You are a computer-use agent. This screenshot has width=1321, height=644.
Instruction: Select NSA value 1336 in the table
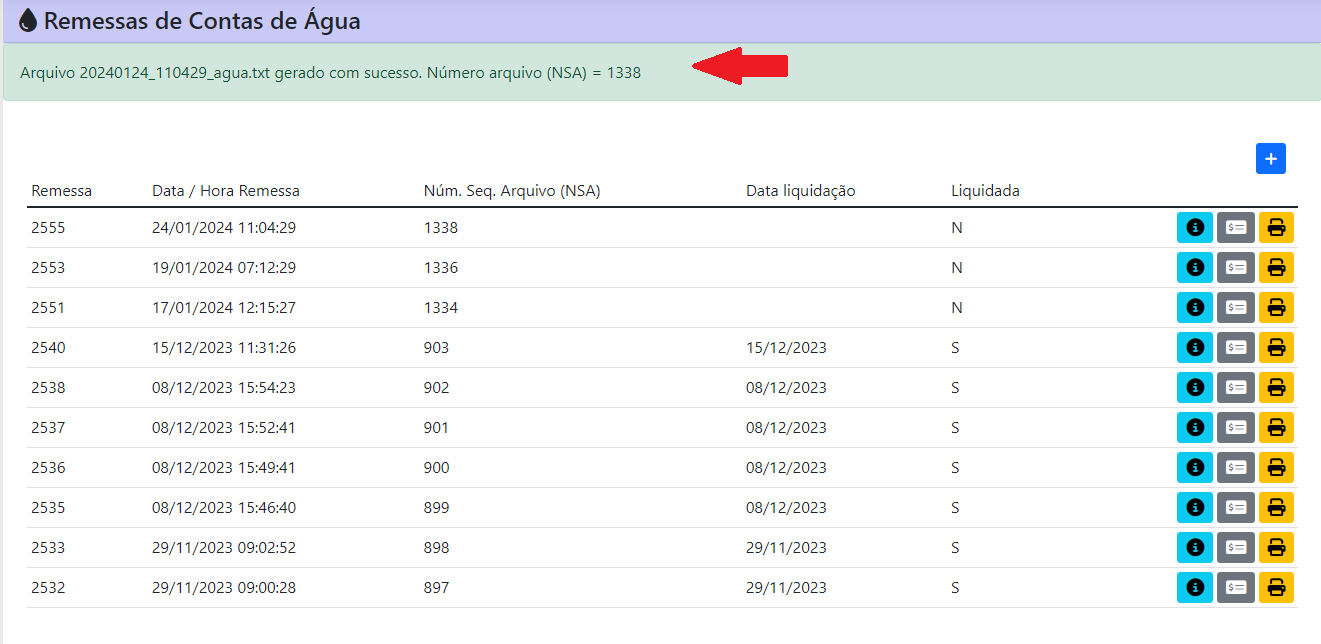coord(441,268)
